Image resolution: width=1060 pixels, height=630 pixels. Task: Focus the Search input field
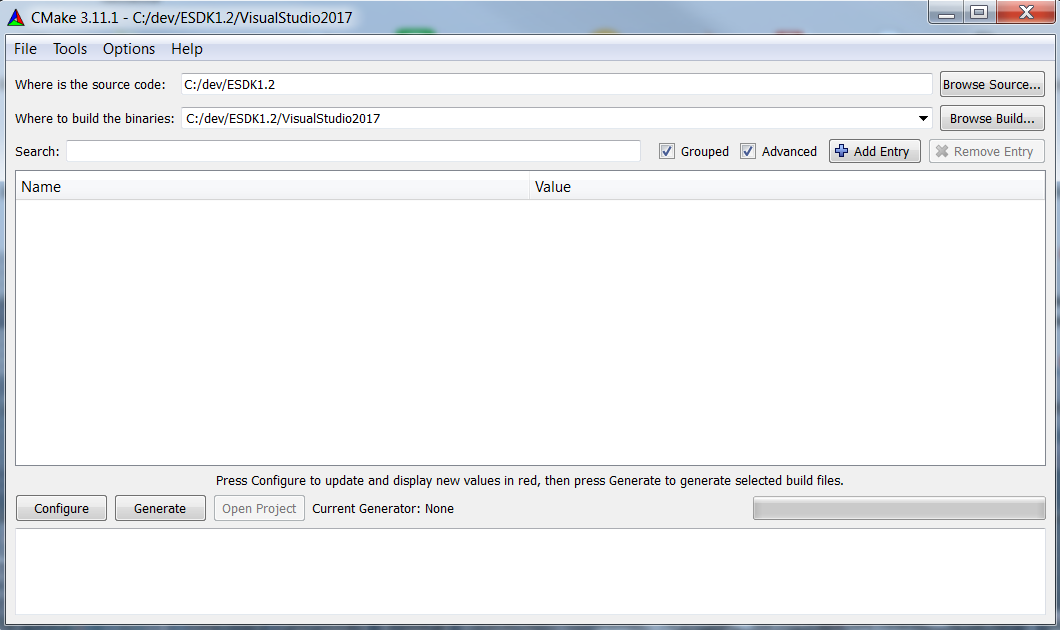coord(353,151)
